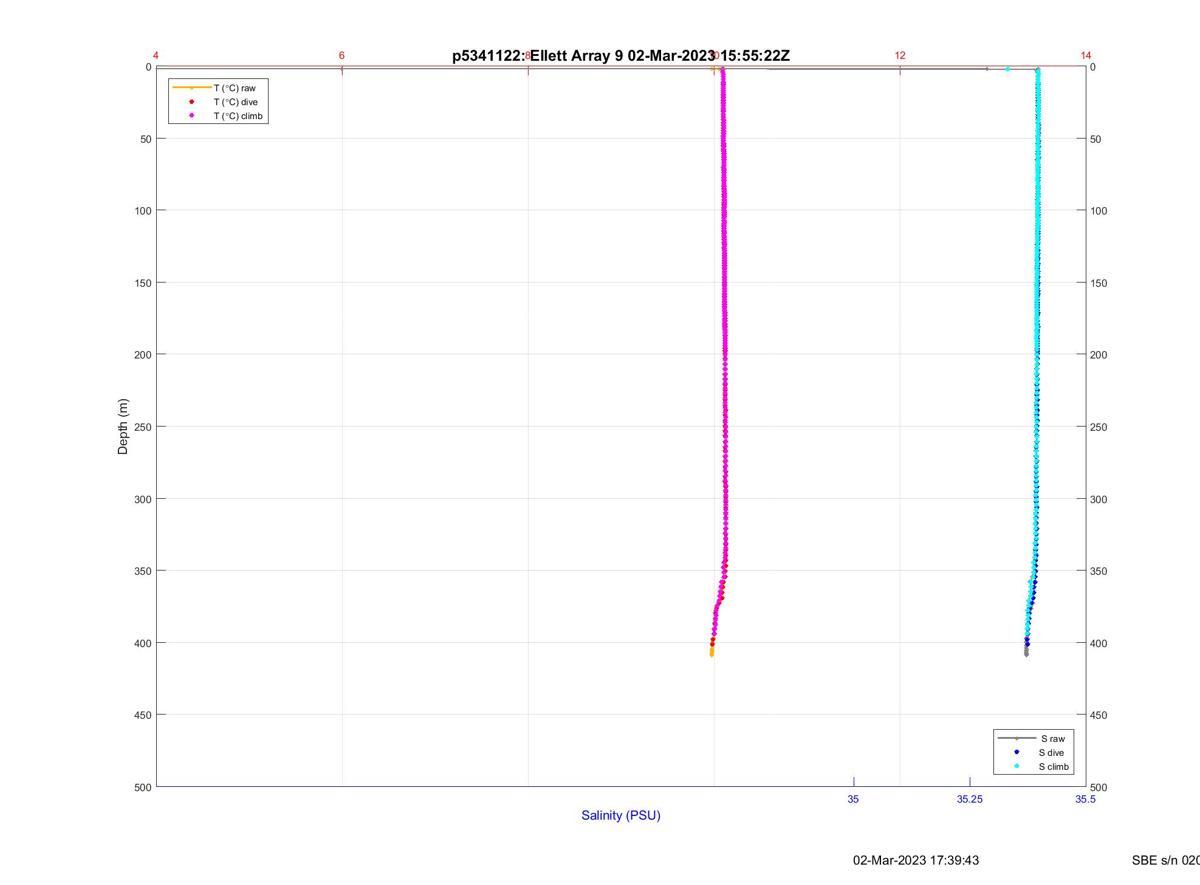Click the red temperature tick label '12'
This screenshot has width=1200, height=885.
[x=900, y=56]
